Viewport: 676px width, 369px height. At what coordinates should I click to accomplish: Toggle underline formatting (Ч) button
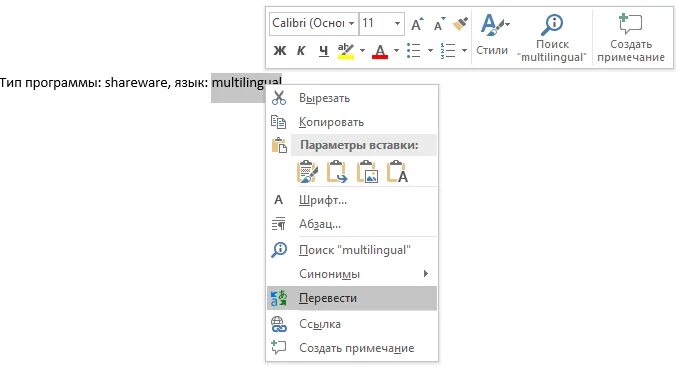(x=324, y=50)
